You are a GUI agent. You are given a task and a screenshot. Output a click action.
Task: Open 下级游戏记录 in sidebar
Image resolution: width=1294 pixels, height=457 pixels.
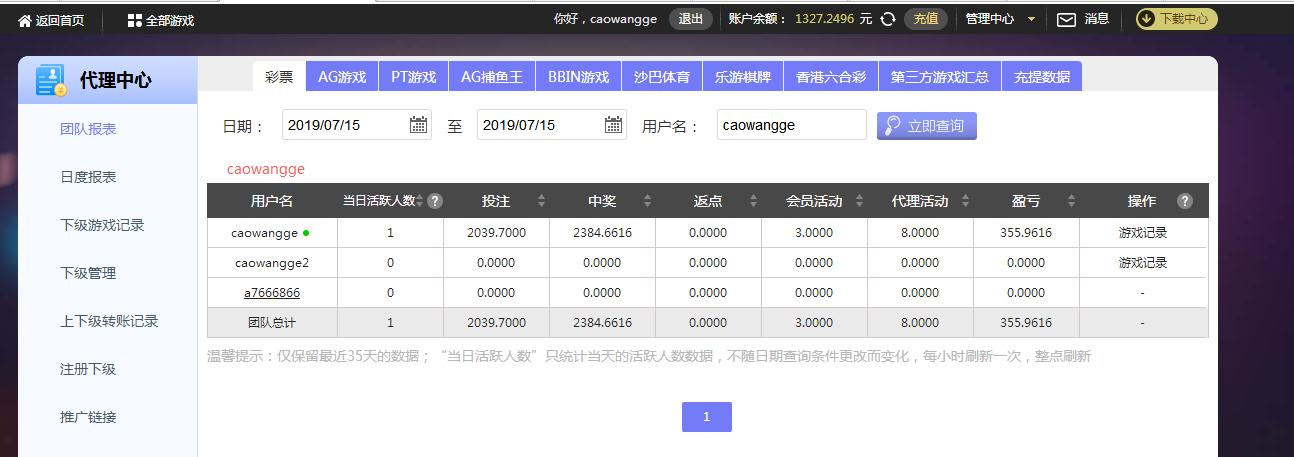pyautogui.click(x=102, y=225)
